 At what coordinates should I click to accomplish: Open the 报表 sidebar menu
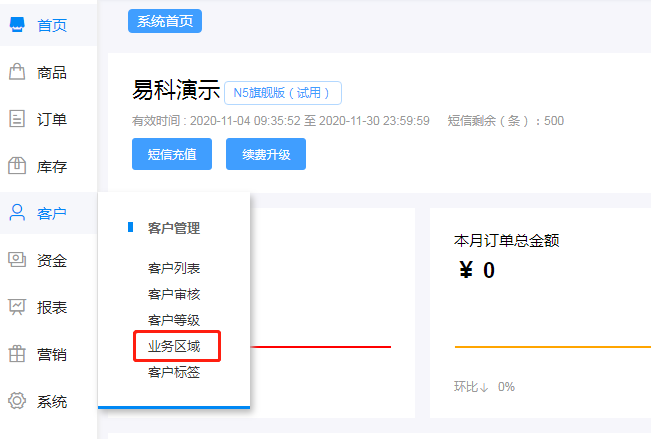pos(49,307)
